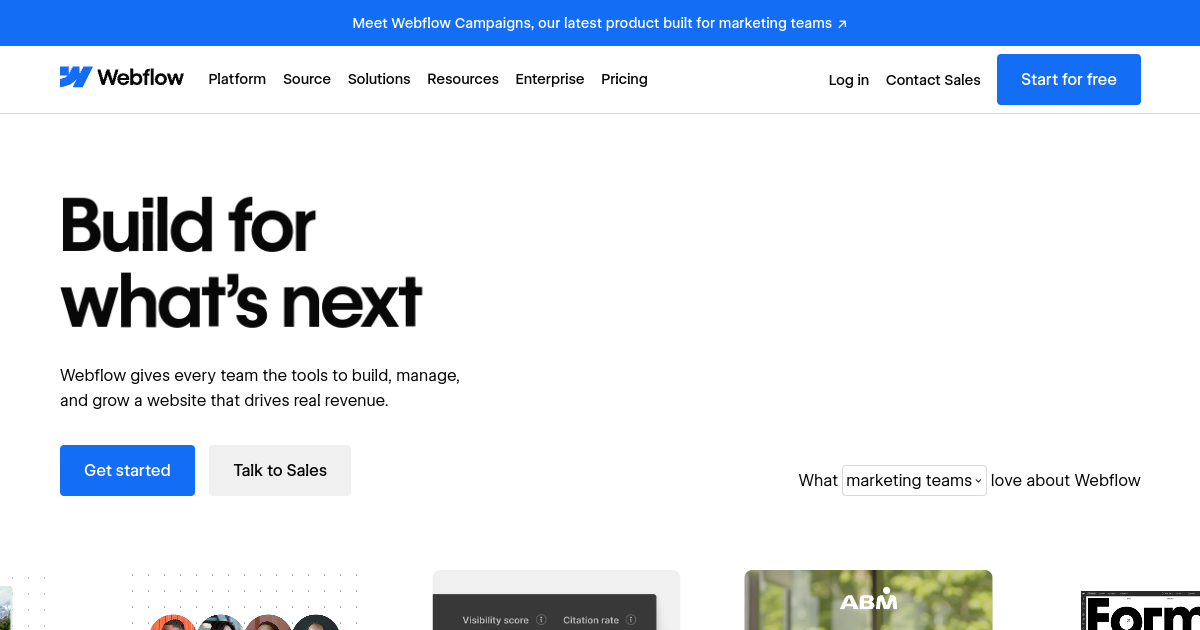
Task: Open the Resources menu
Action: [463, 79]
